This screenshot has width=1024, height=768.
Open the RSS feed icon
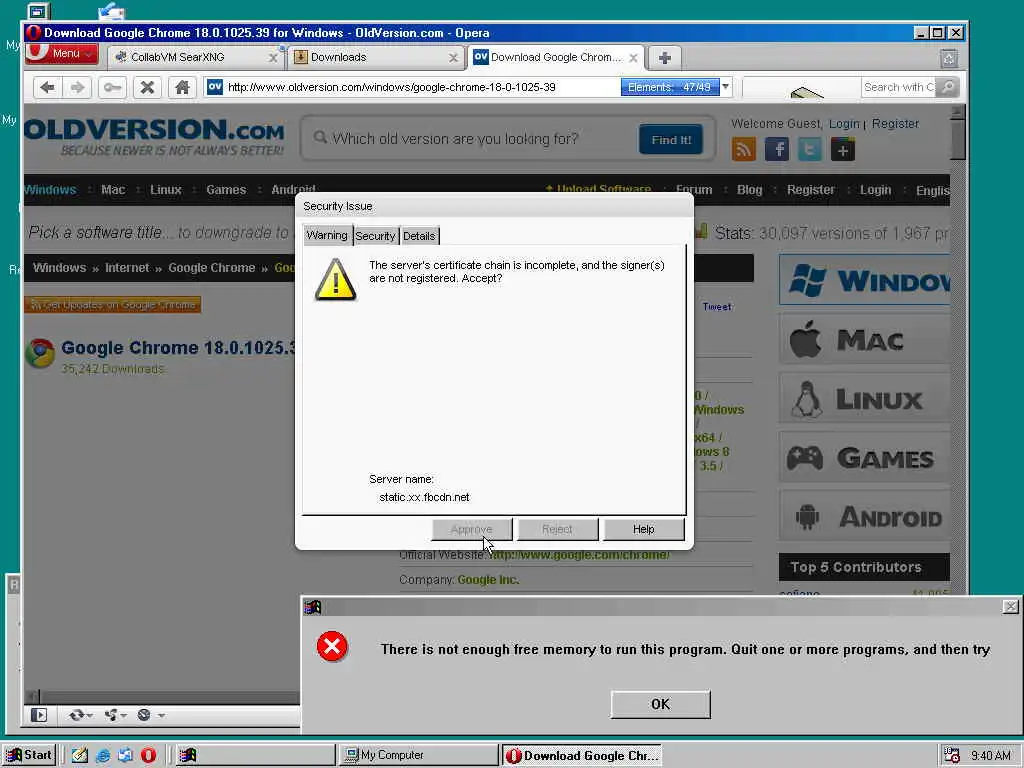[x=744, y=150]
